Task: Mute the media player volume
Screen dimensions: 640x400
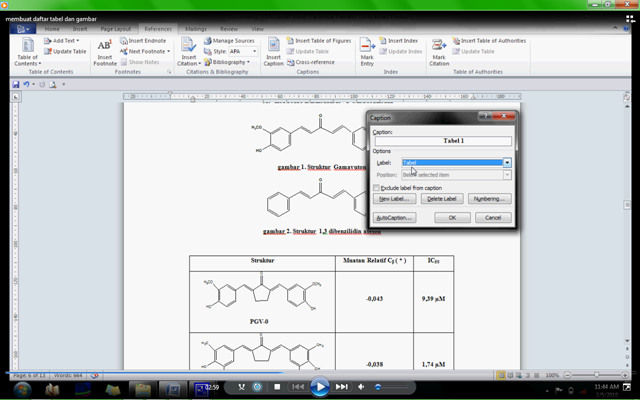Action: point(361,387)
